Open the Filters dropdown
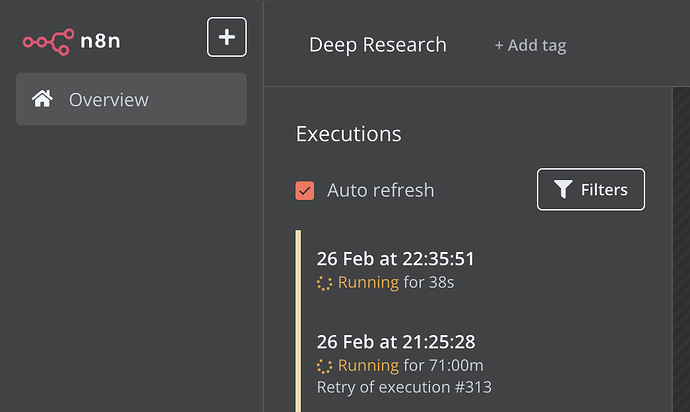The width and height of the screenshot is (690, 412). [x=591, y=189]
